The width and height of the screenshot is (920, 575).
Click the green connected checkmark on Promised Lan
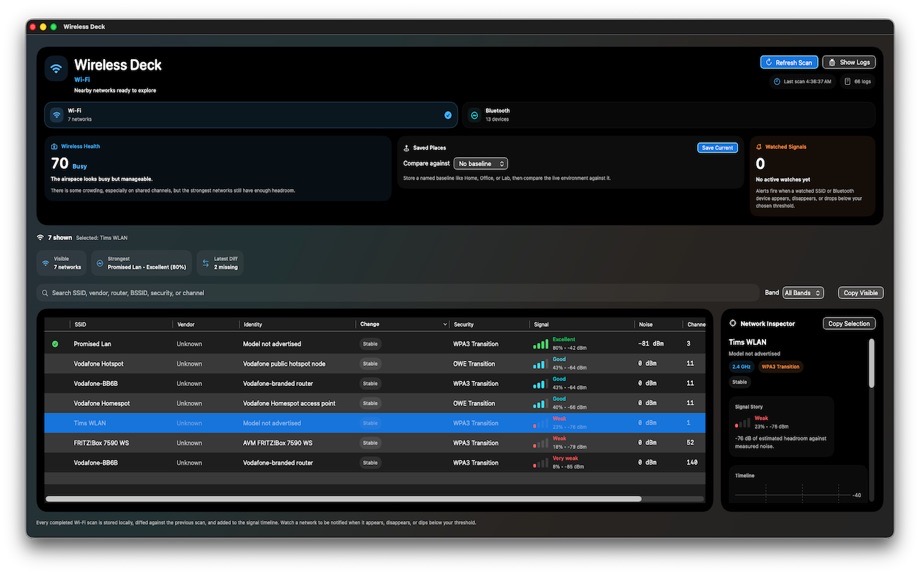coord(55,344)
